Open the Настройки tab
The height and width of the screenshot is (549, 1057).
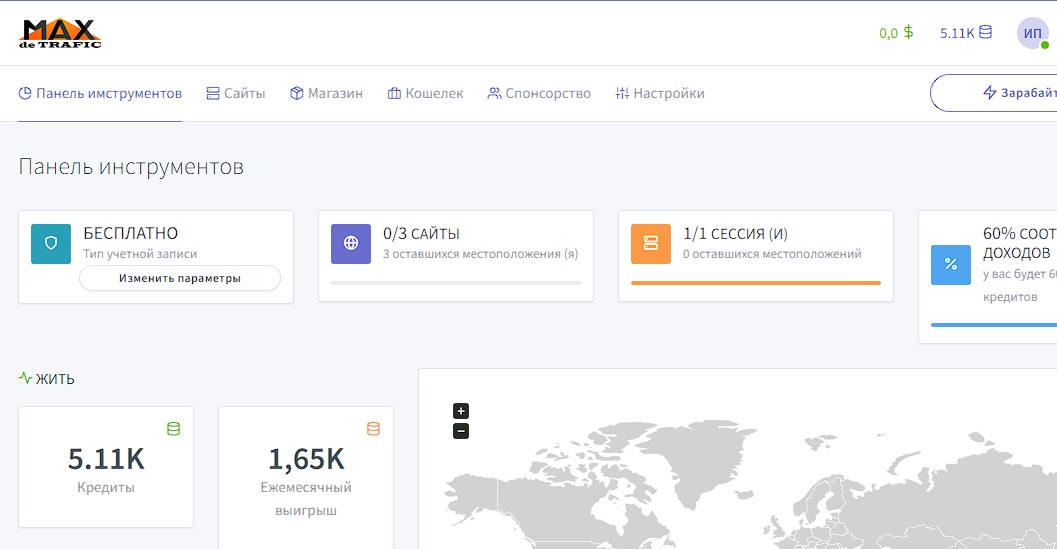point(660,93)
